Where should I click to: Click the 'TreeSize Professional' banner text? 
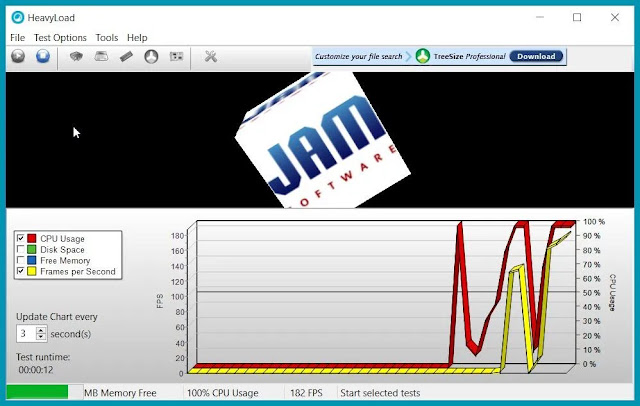coord(469,56)
